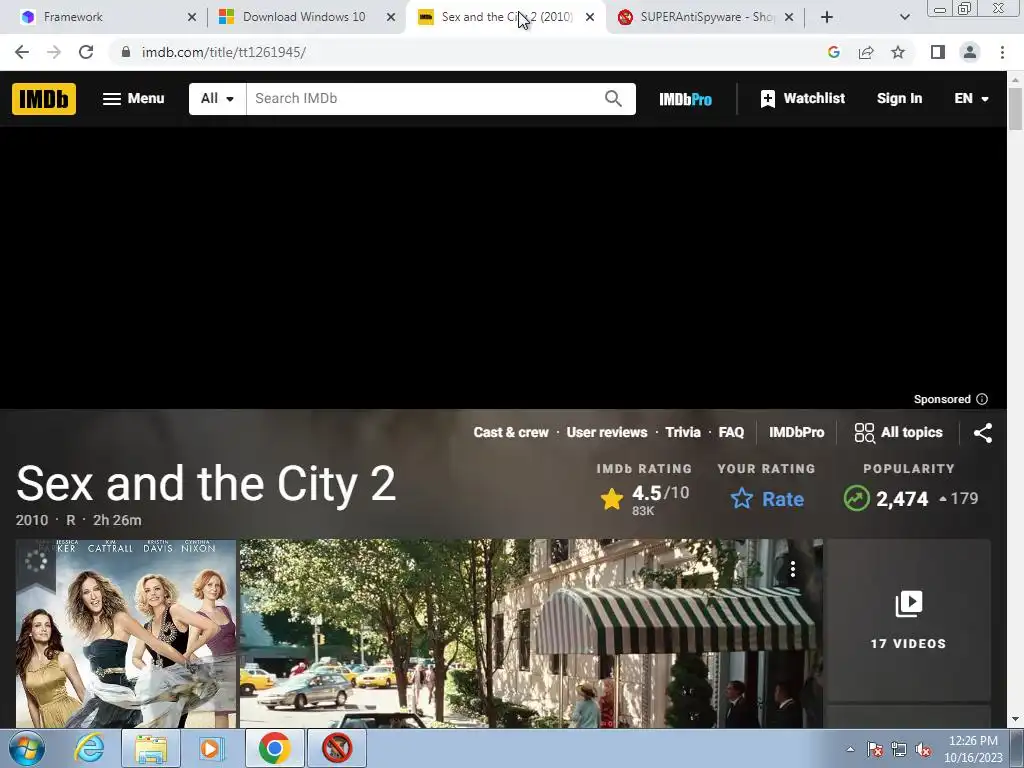The image size is (1024, 768).
Task: Click the yellow IMDb rating star
Action: 612,500
